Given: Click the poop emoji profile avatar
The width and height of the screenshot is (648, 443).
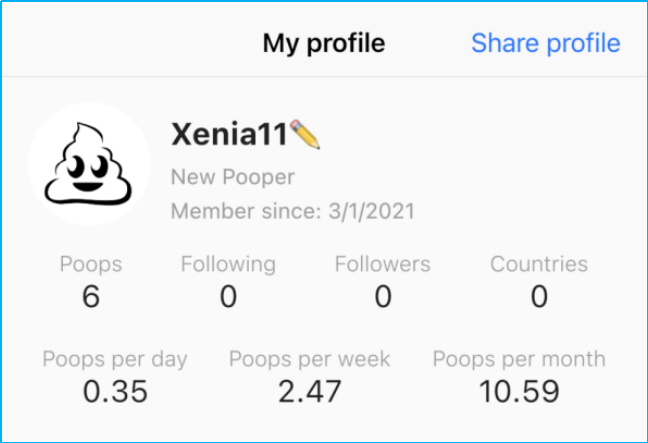Looking at the screenshot, I should point(89,164).
